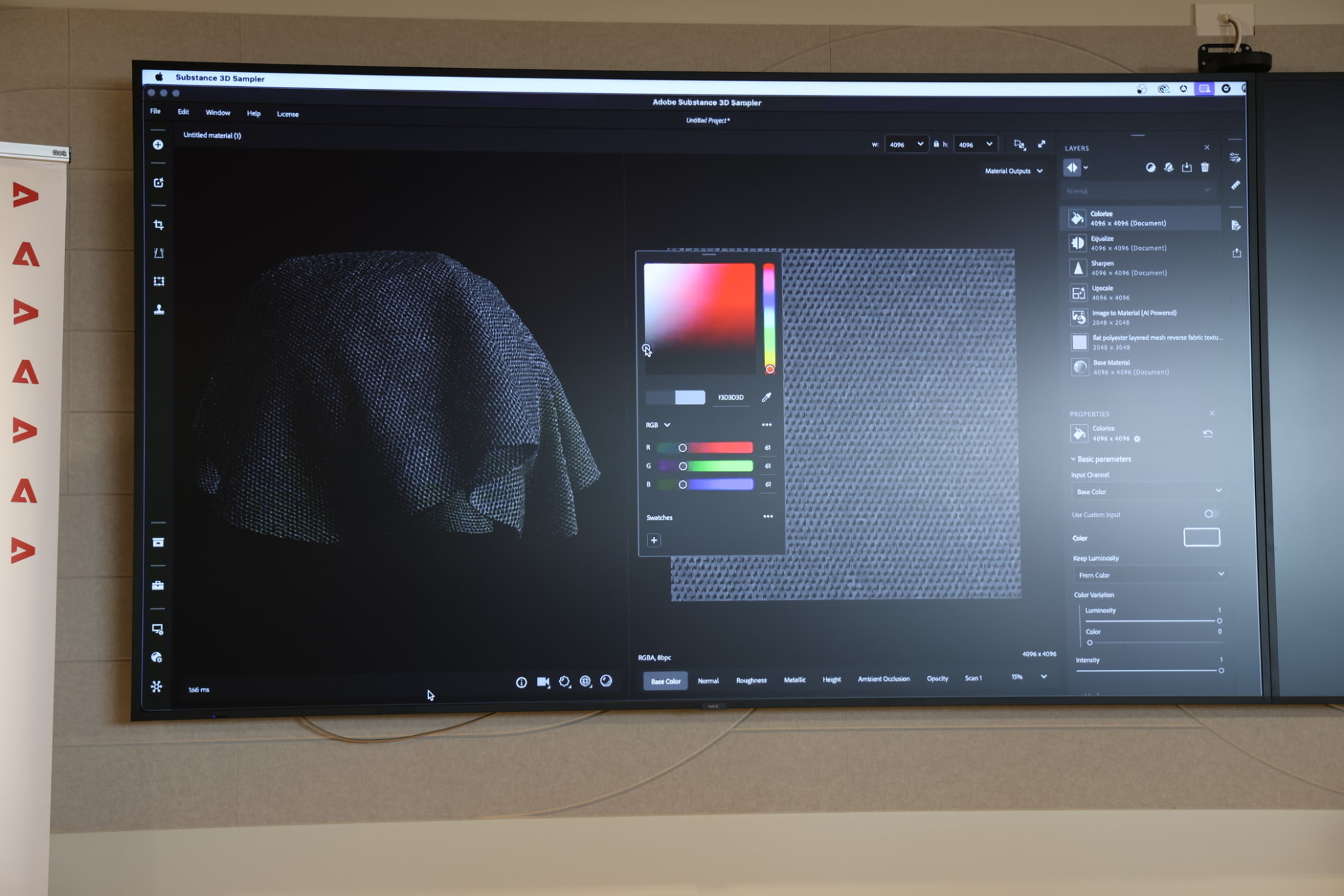
Task: Click the 3D view camera icon
Action: click(x=542, y=682)
